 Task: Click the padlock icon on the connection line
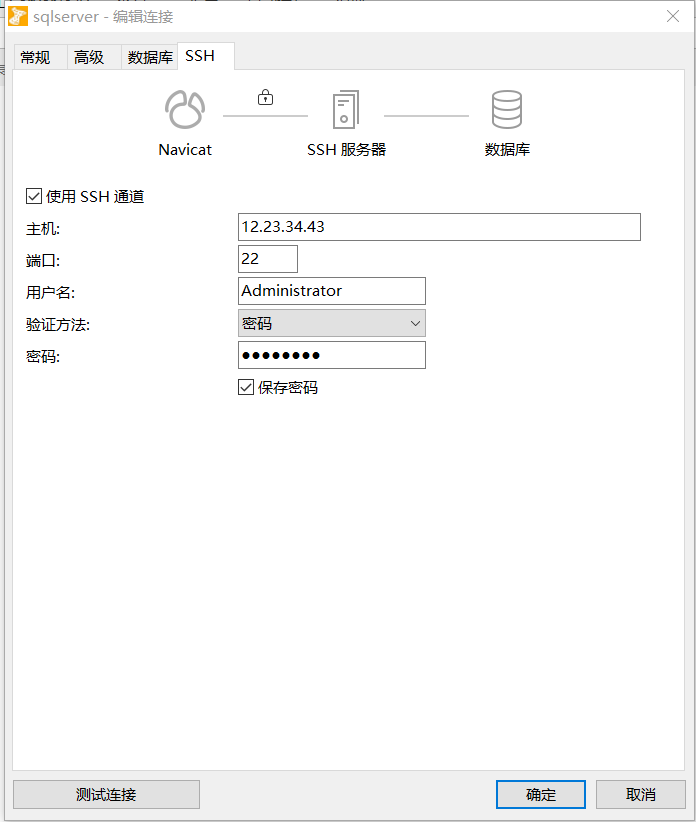pyautogui.click(x=265, y=97)
